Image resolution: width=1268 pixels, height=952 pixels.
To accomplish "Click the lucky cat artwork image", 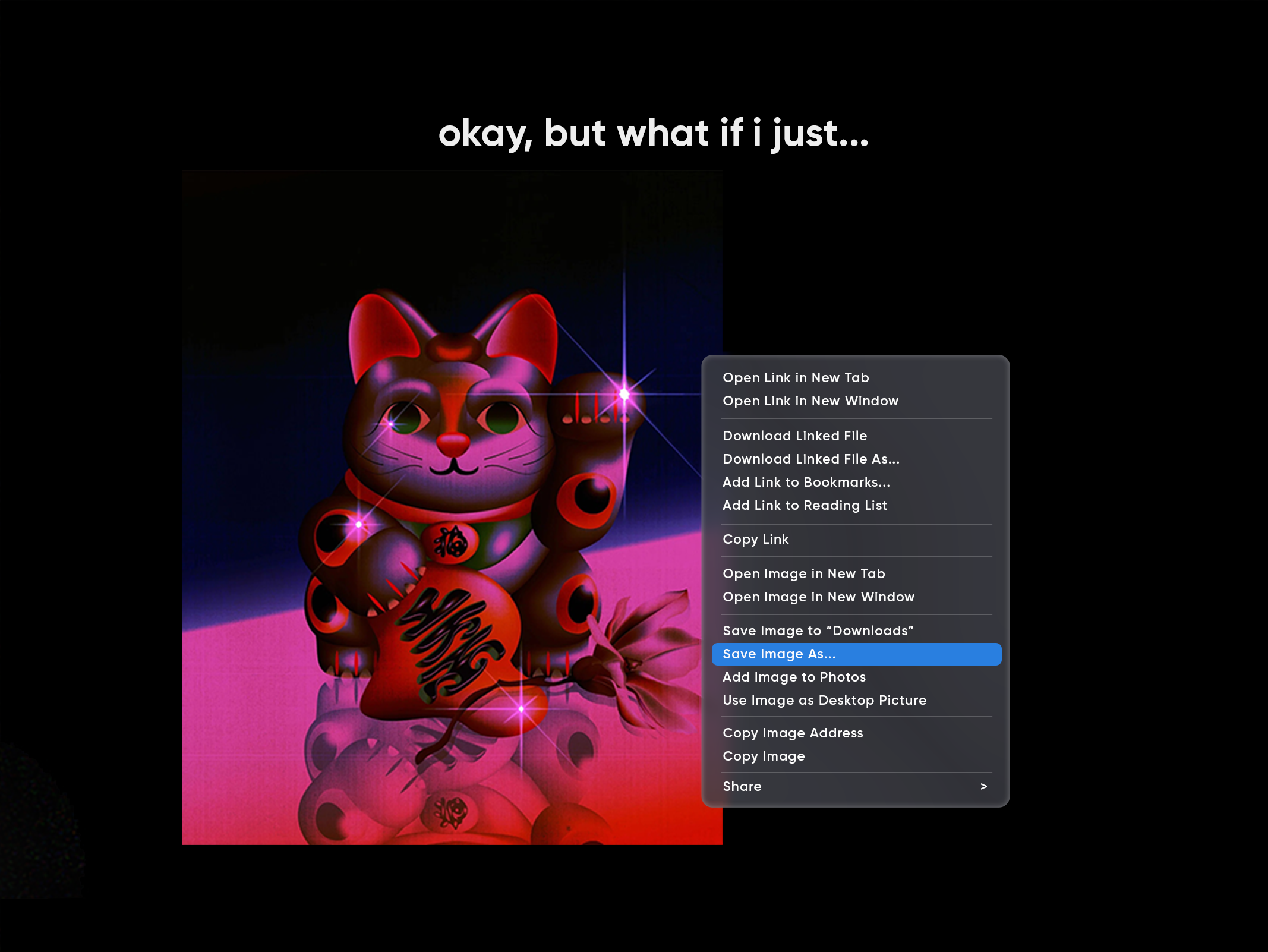I will [x=452, y=507].
